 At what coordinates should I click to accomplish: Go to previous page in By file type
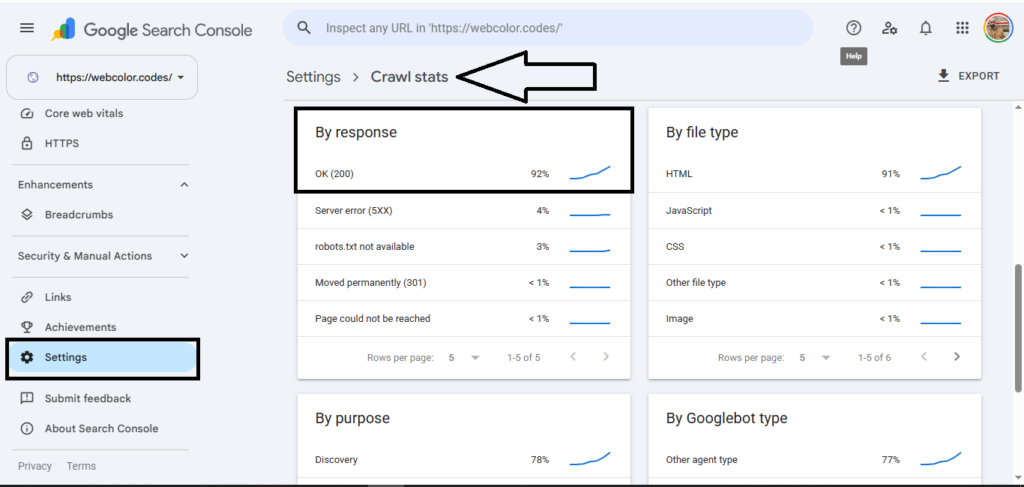tap(924, 356)
